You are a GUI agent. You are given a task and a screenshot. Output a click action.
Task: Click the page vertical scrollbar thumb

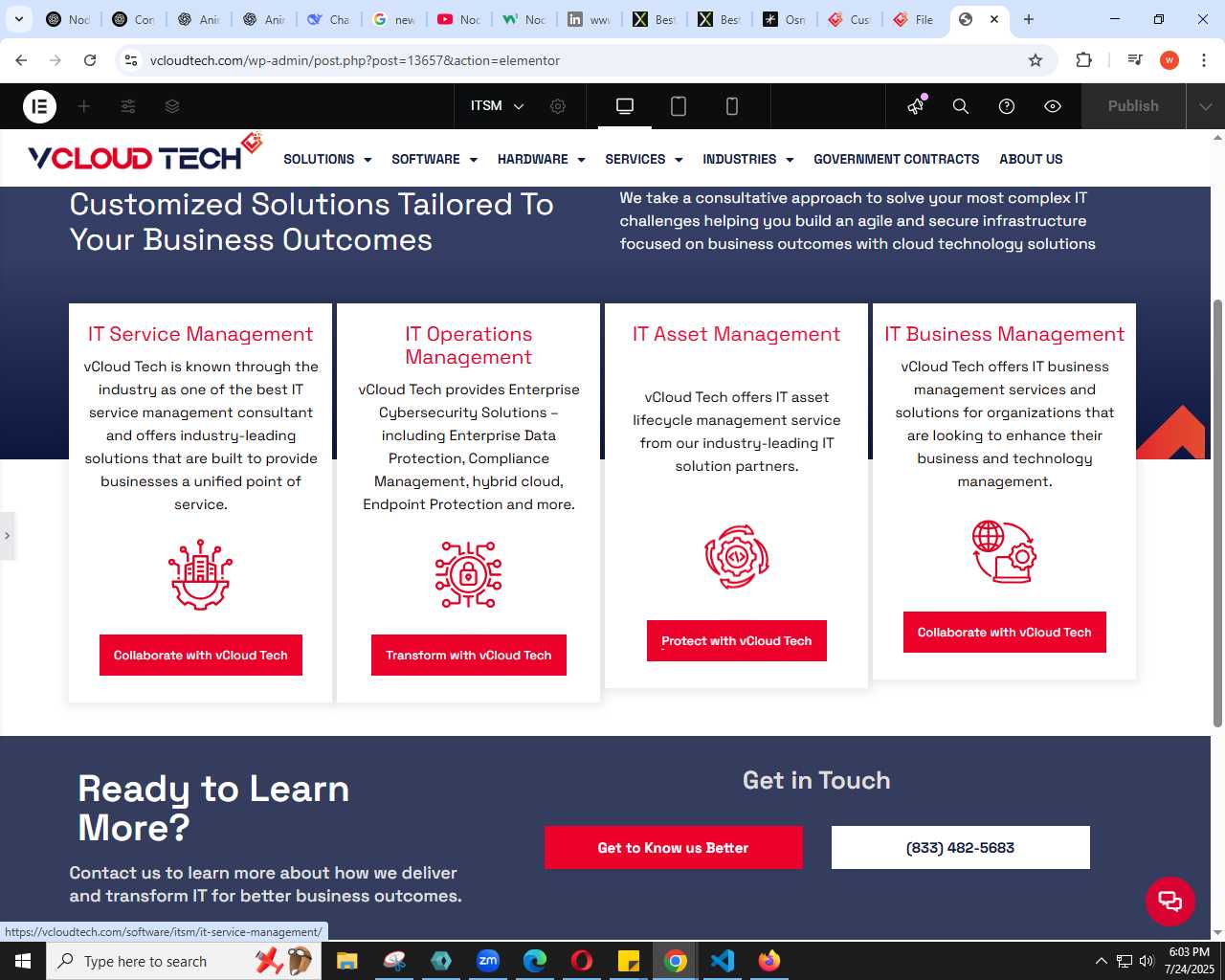point(1217,514)
